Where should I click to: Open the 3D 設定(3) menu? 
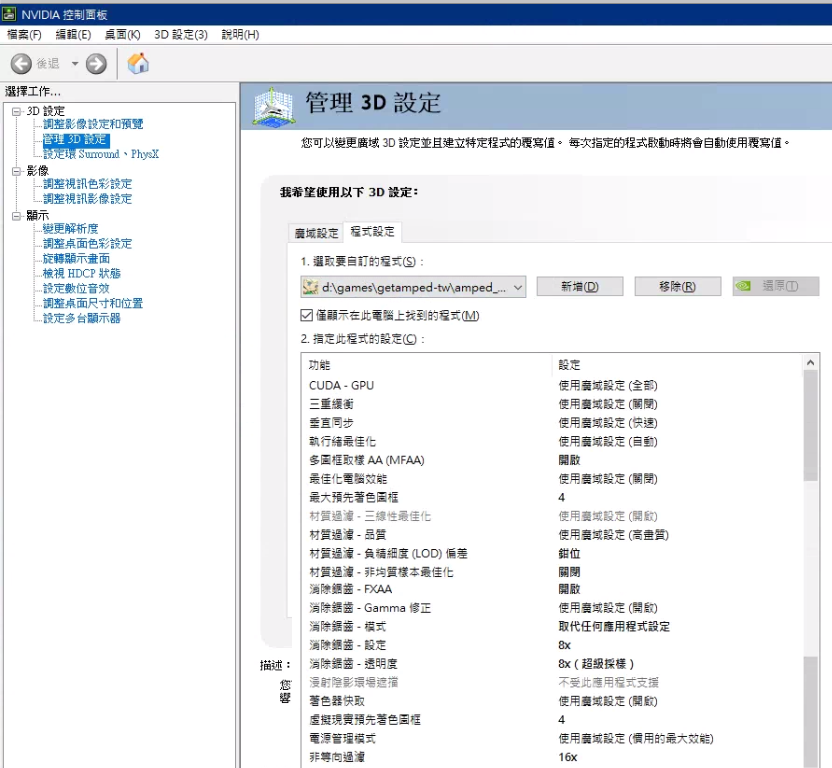(181, 34)
